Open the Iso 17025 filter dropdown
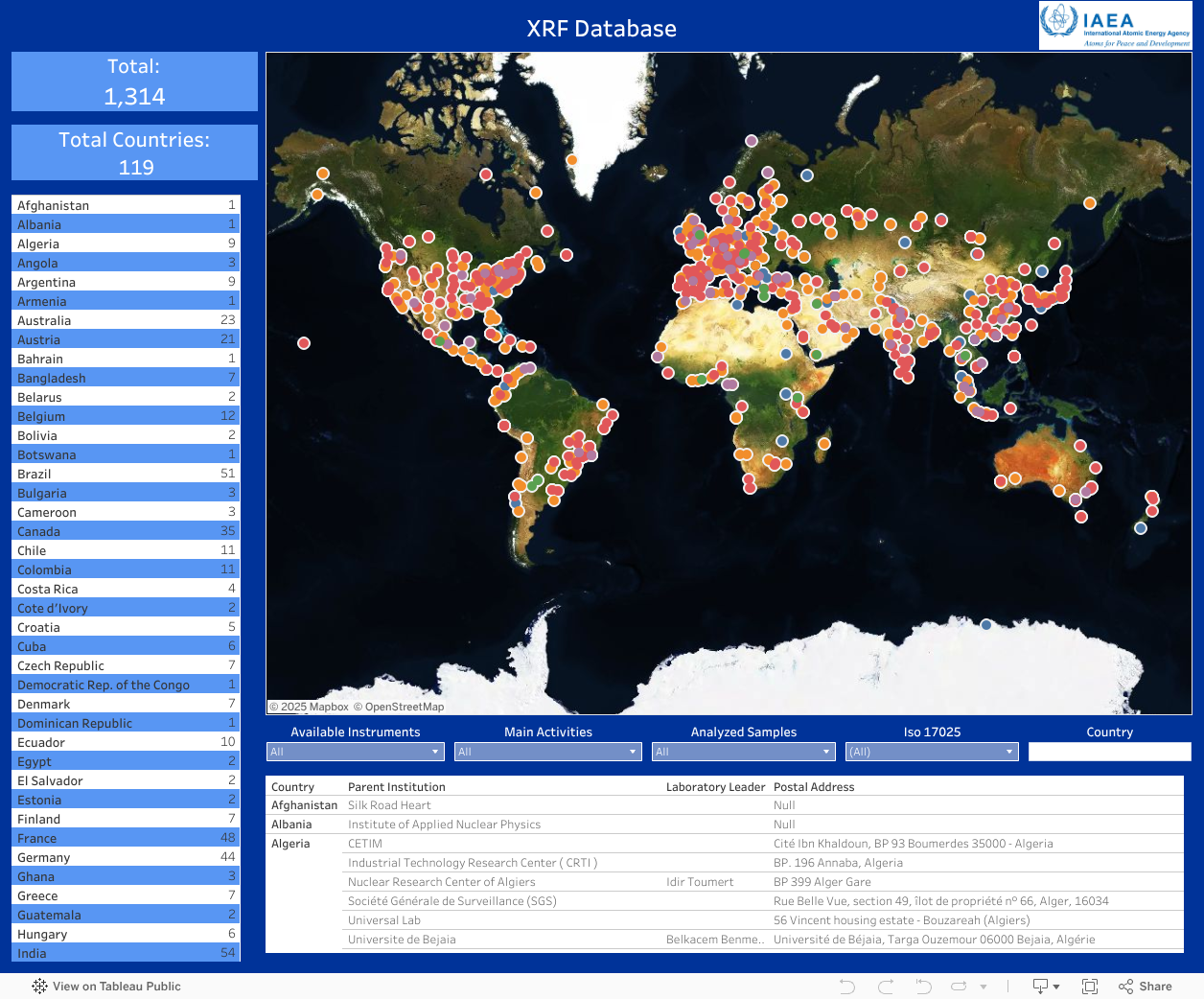Image resolution: width=1204 pixels, height=999 pixels. (931, 752)
